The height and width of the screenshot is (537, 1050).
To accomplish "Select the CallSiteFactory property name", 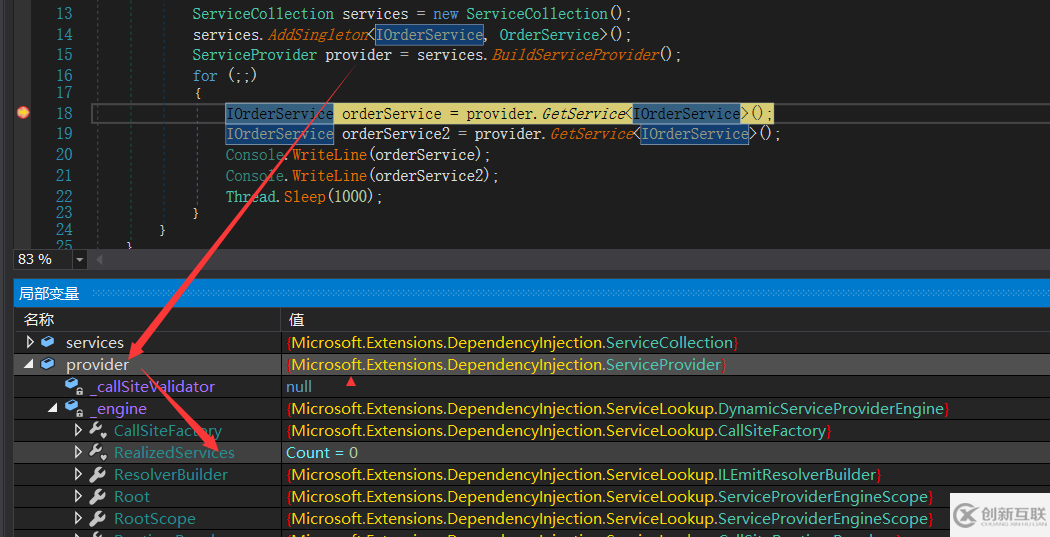I will (x=167, y=431).
